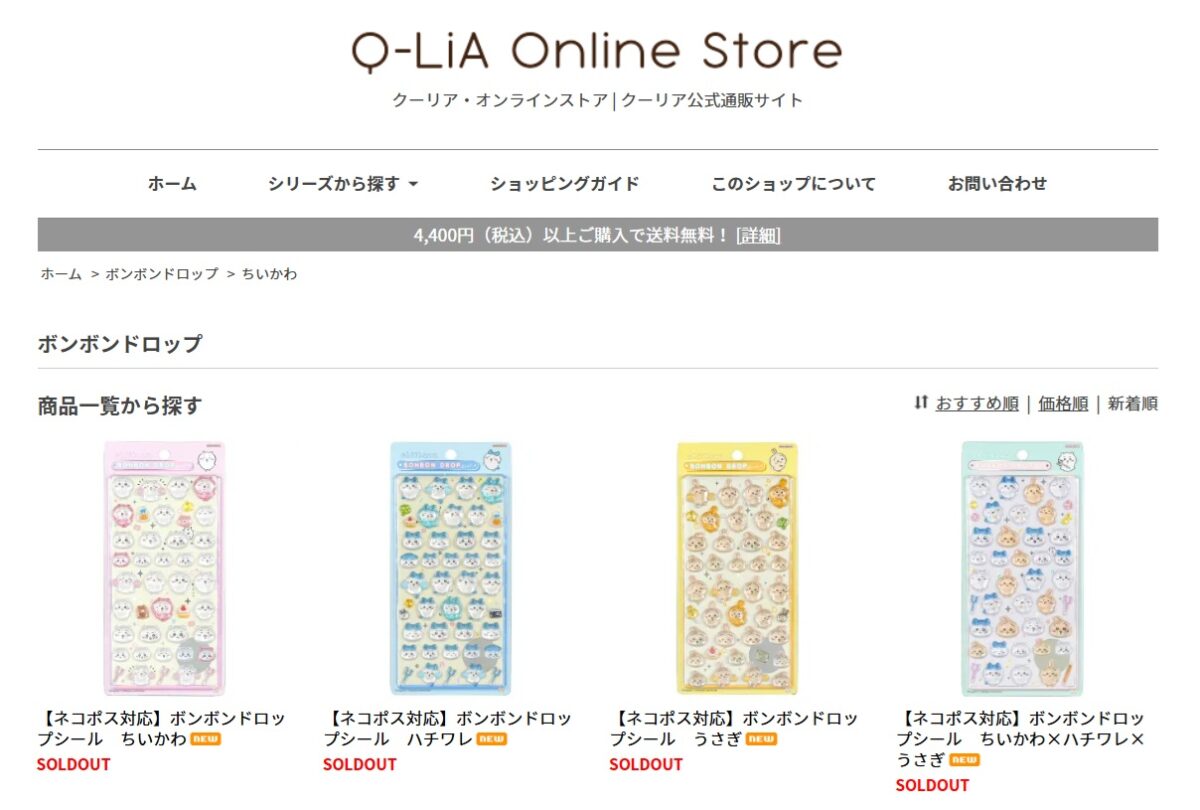This screenshot has height=810, width=1200.
Task: Click the ちいかわ×ハチワレ×うさぎ product title
Action: [1020, 739]
